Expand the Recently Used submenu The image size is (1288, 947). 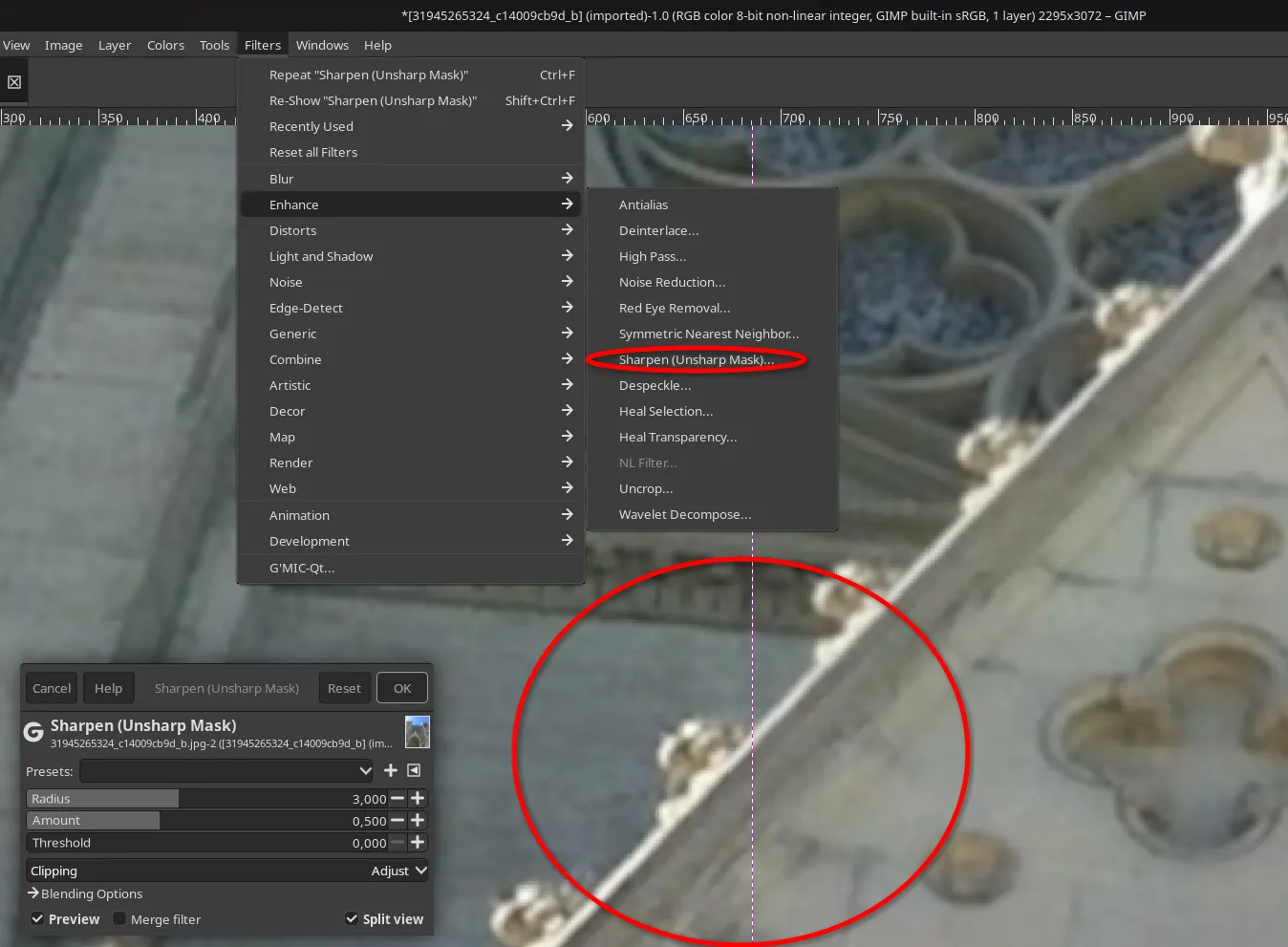[x=411, y=126]
